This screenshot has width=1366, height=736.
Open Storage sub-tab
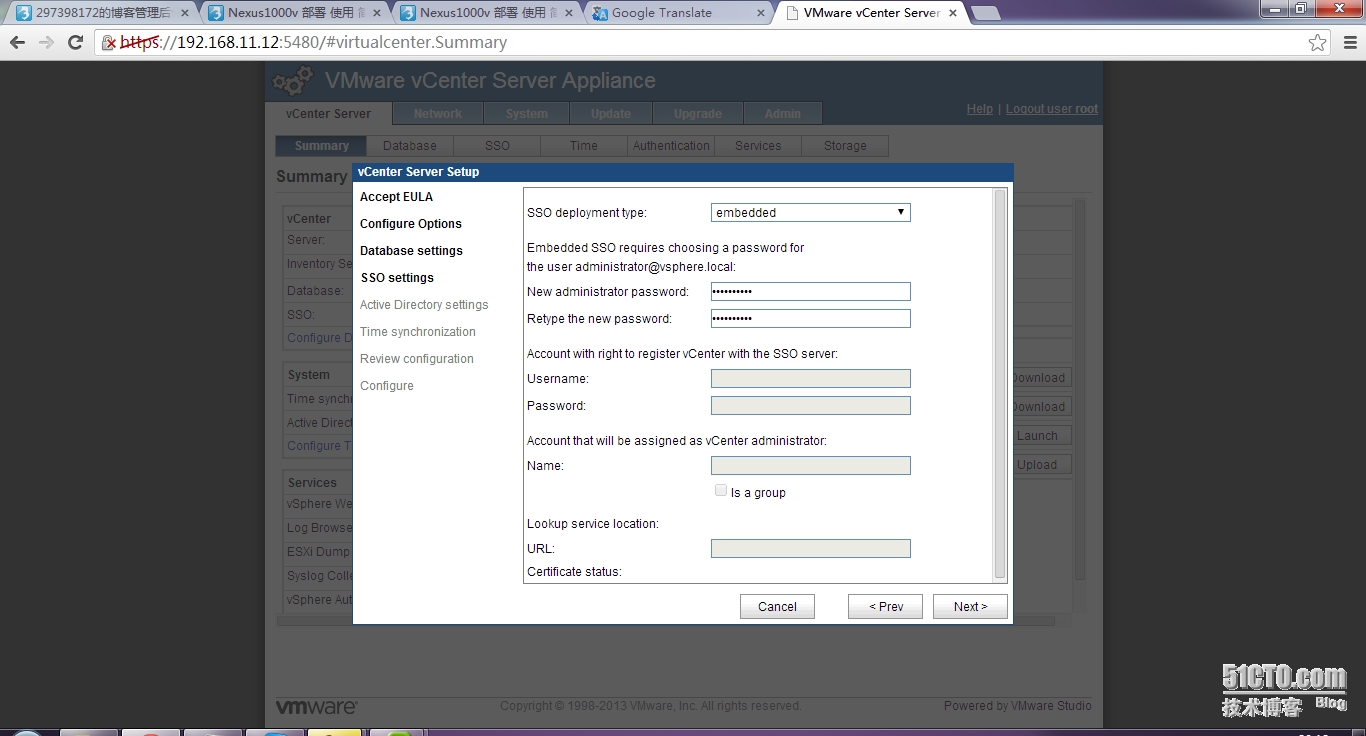click(845, 146)
